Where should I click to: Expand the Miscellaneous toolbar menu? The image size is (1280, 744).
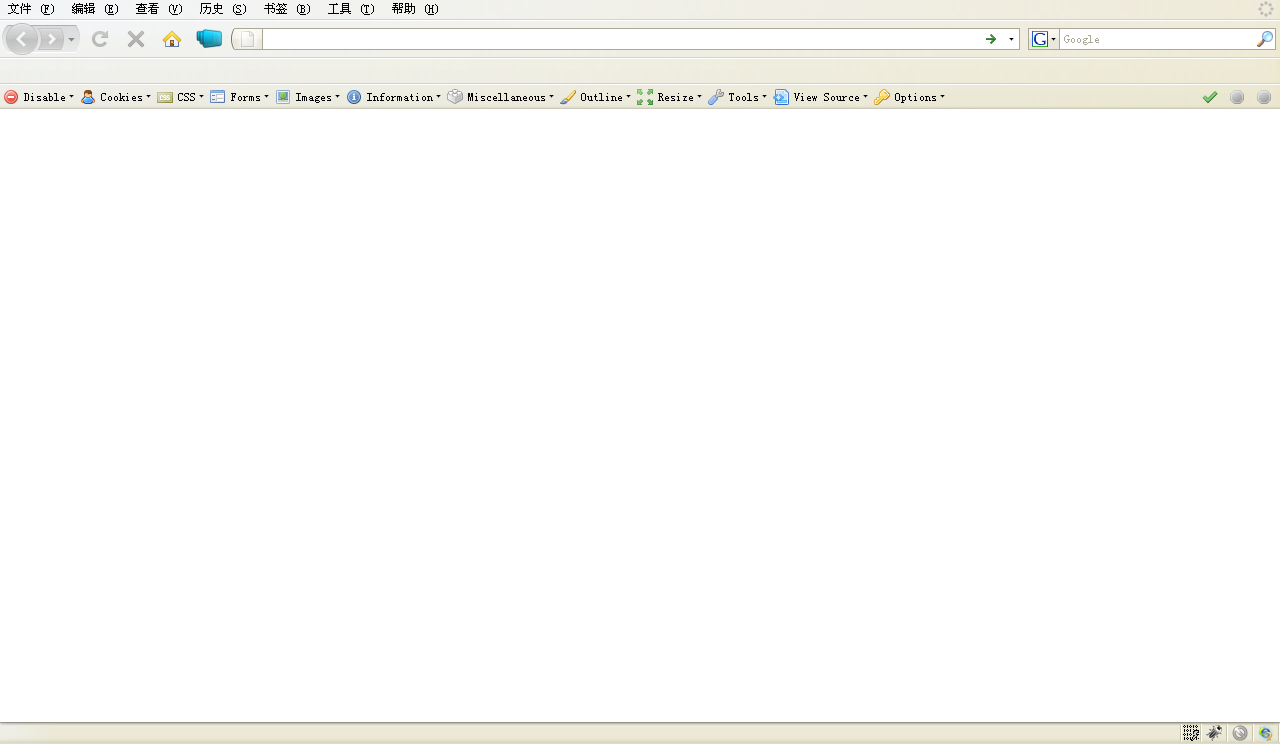click(x=500, y=97)
